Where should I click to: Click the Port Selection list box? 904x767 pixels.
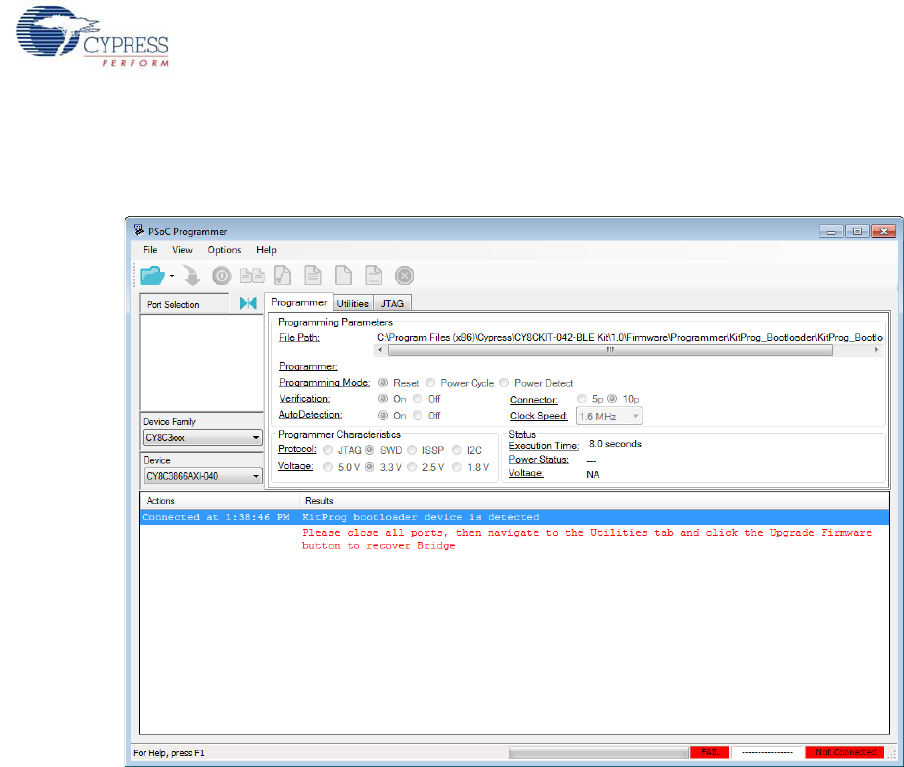tap(201, 363)
